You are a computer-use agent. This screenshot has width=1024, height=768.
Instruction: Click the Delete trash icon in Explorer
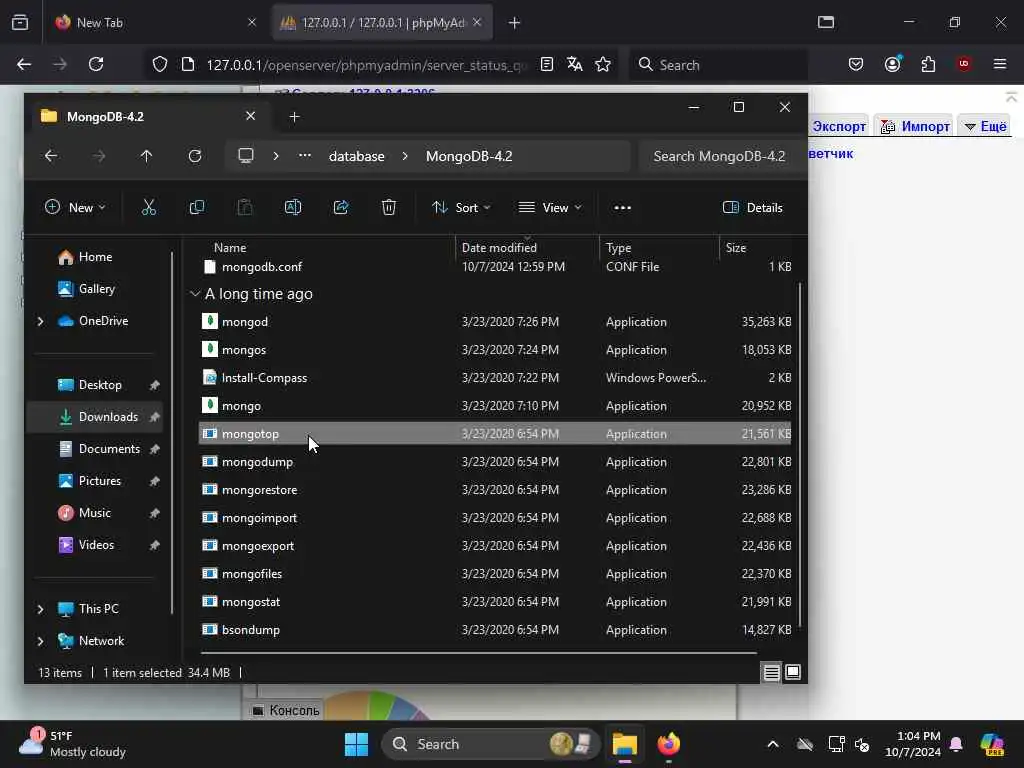click(389, 208)
